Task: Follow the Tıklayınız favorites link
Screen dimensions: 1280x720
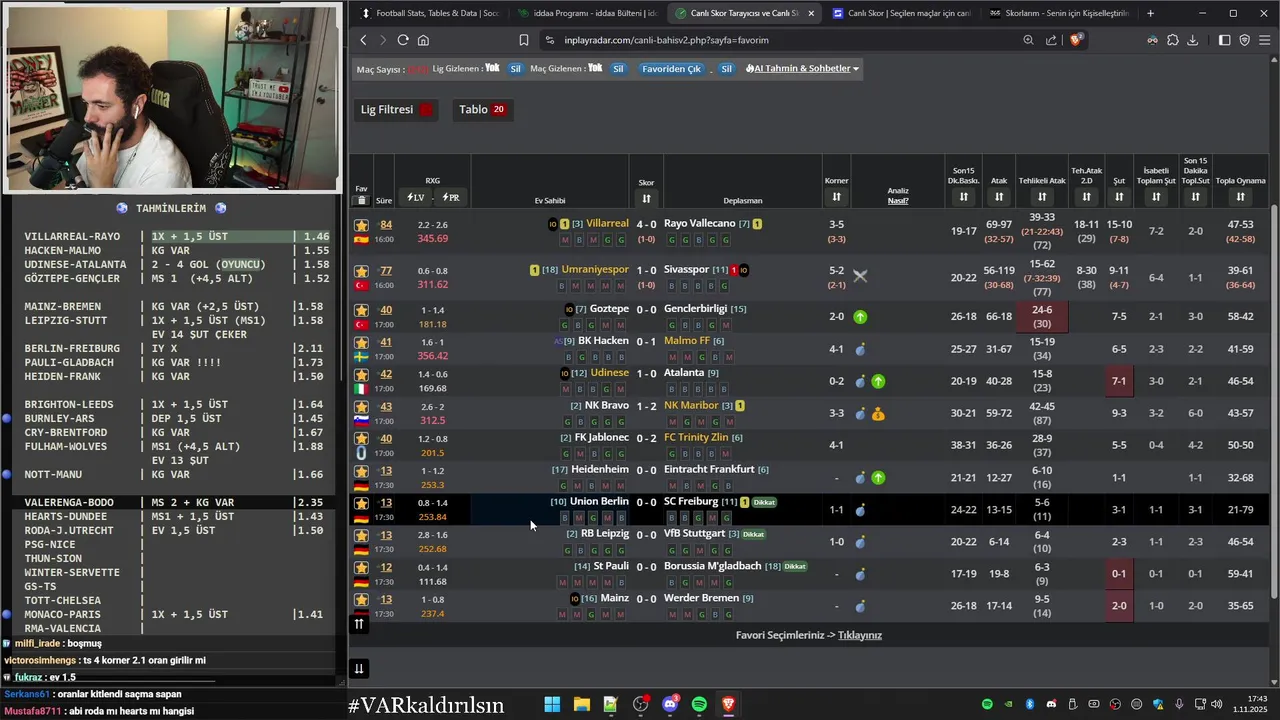Action: [860, 635]
